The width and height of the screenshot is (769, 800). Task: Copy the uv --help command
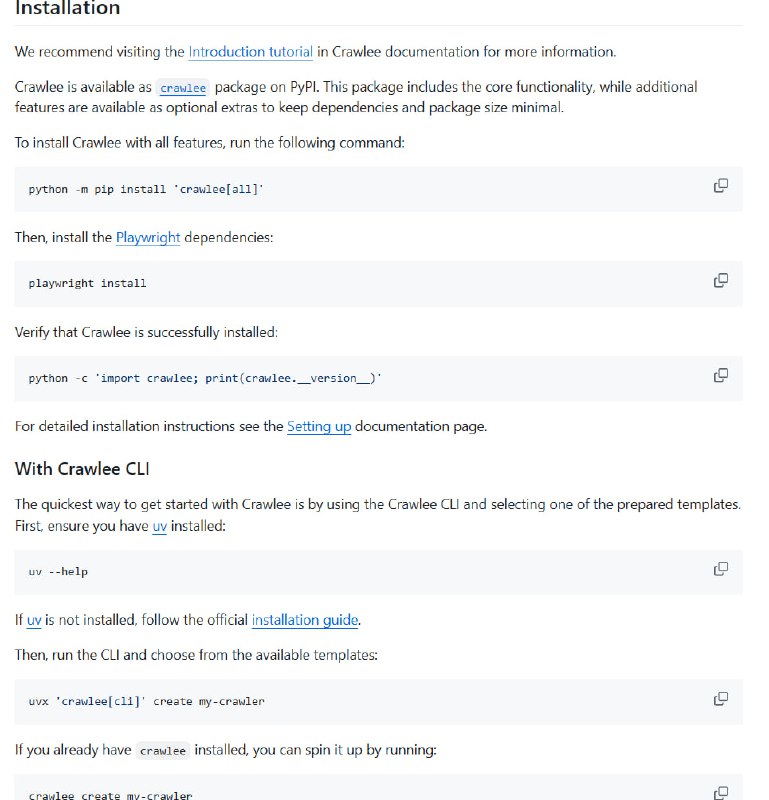(x=719, y=567)
